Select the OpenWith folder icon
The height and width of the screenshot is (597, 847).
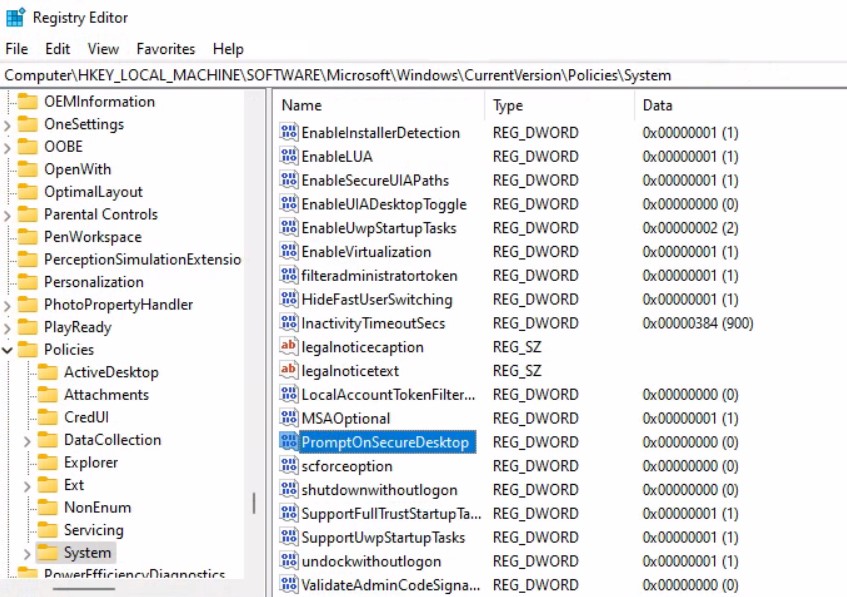(x=28, y=169)
